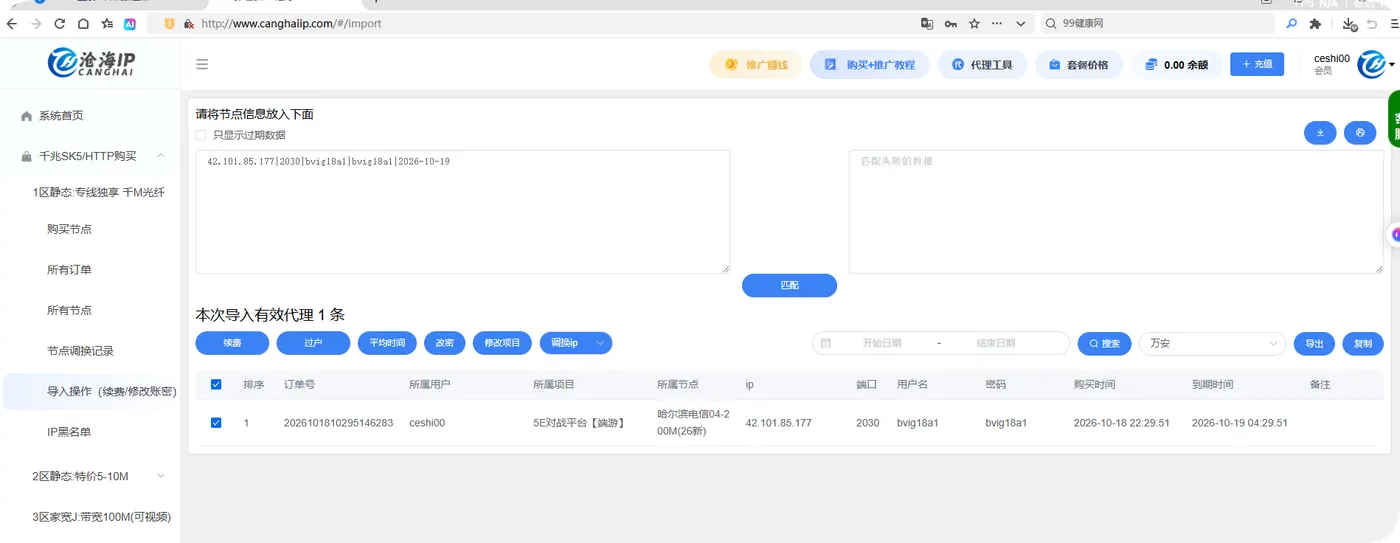
Task: Click the blue 匹配 button
Action: [789, 286]
